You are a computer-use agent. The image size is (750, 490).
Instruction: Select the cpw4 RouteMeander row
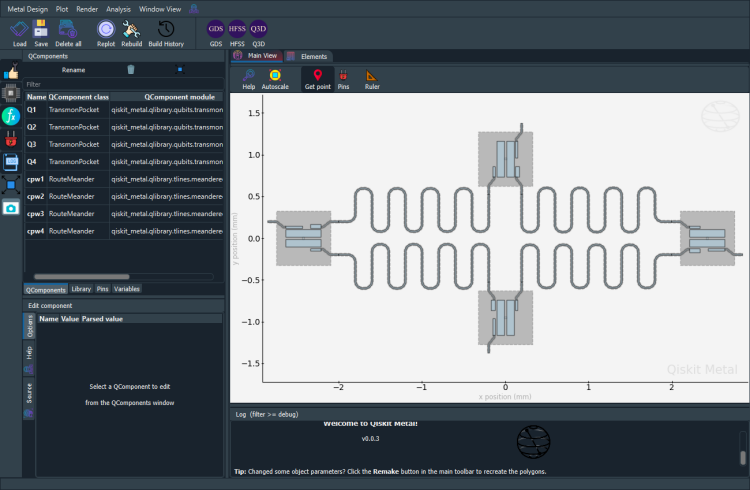(124, 231)
